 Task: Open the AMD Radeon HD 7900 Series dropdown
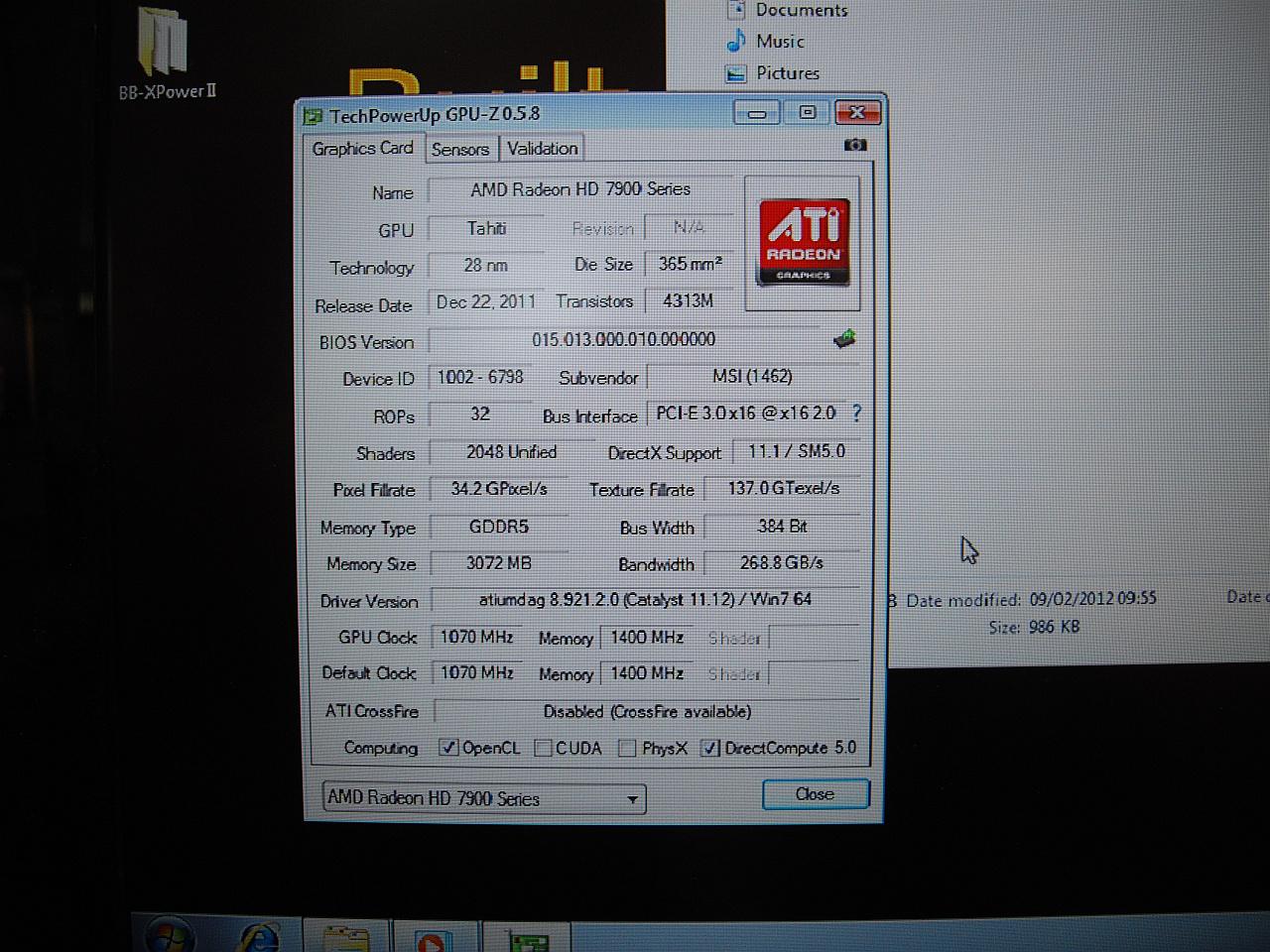(484, 798)
